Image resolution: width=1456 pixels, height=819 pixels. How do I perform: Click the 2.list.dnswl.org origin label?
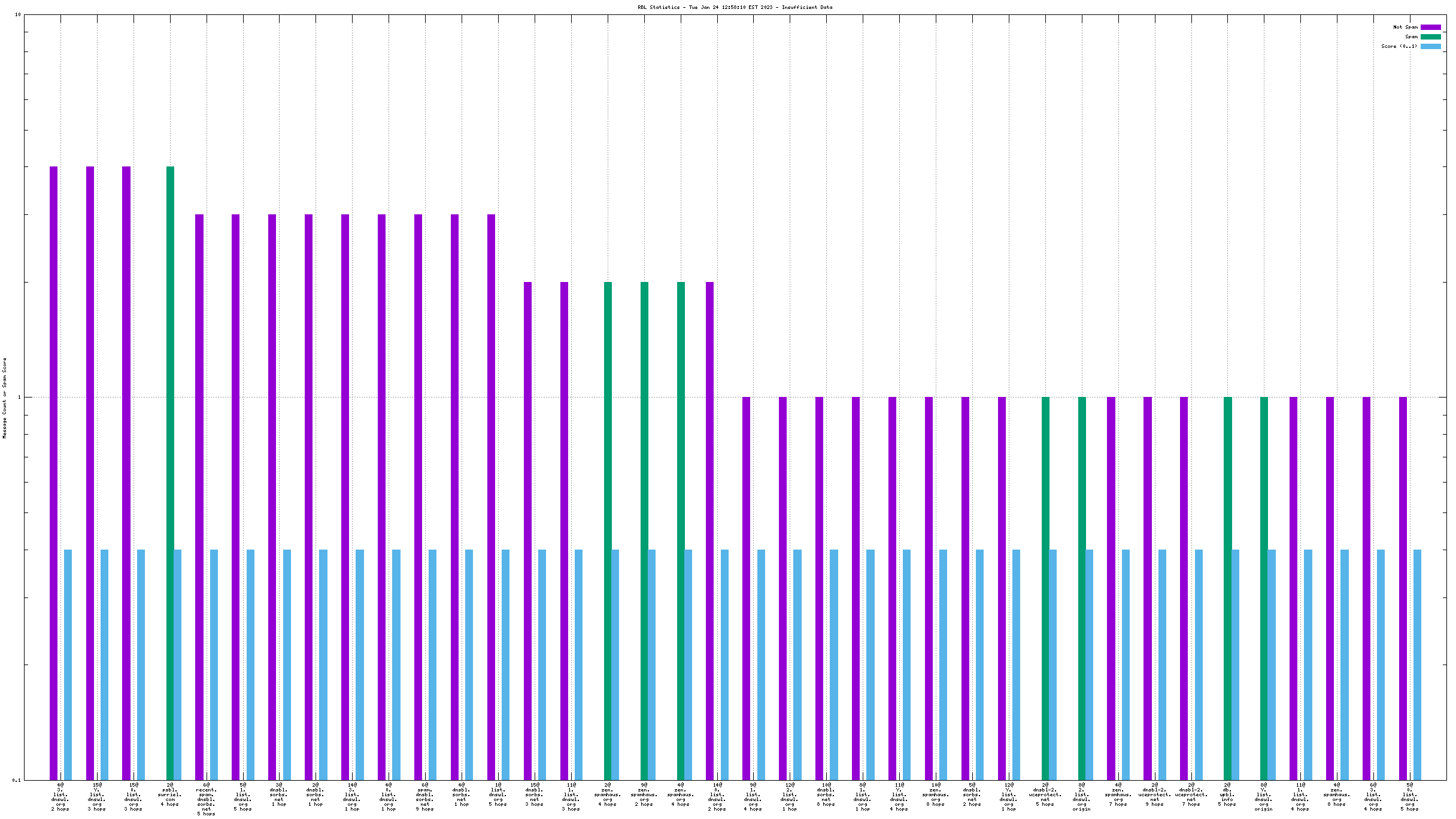click(1082, 797)
